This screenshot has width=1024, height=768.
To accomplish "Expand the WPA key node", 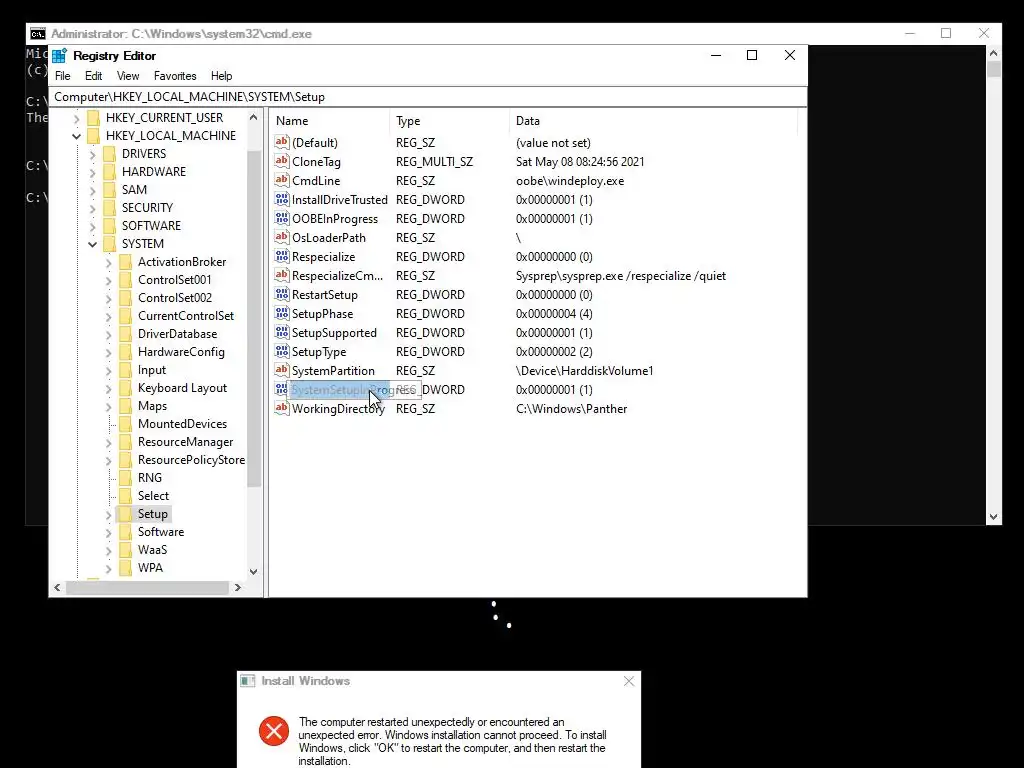I will coord(108,569).
